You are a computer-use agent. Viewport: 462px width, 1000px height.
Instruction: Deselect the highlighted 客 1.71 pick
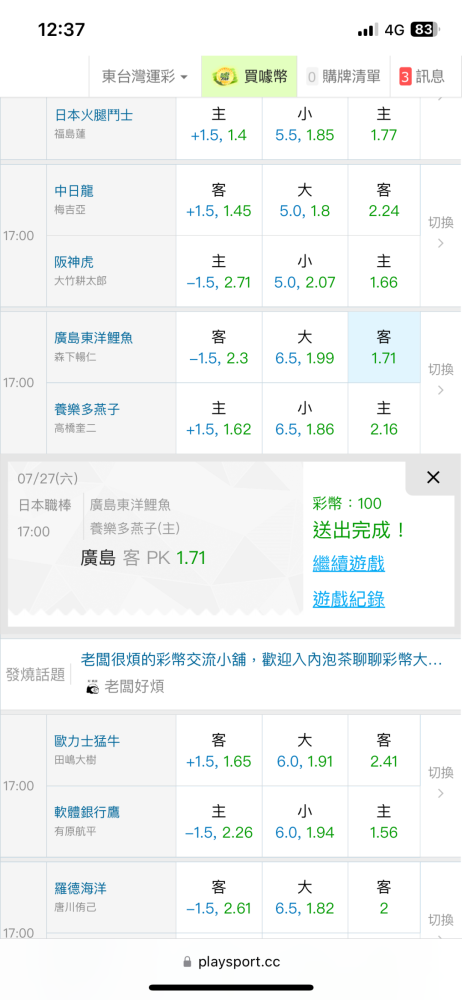coord(384,348)
